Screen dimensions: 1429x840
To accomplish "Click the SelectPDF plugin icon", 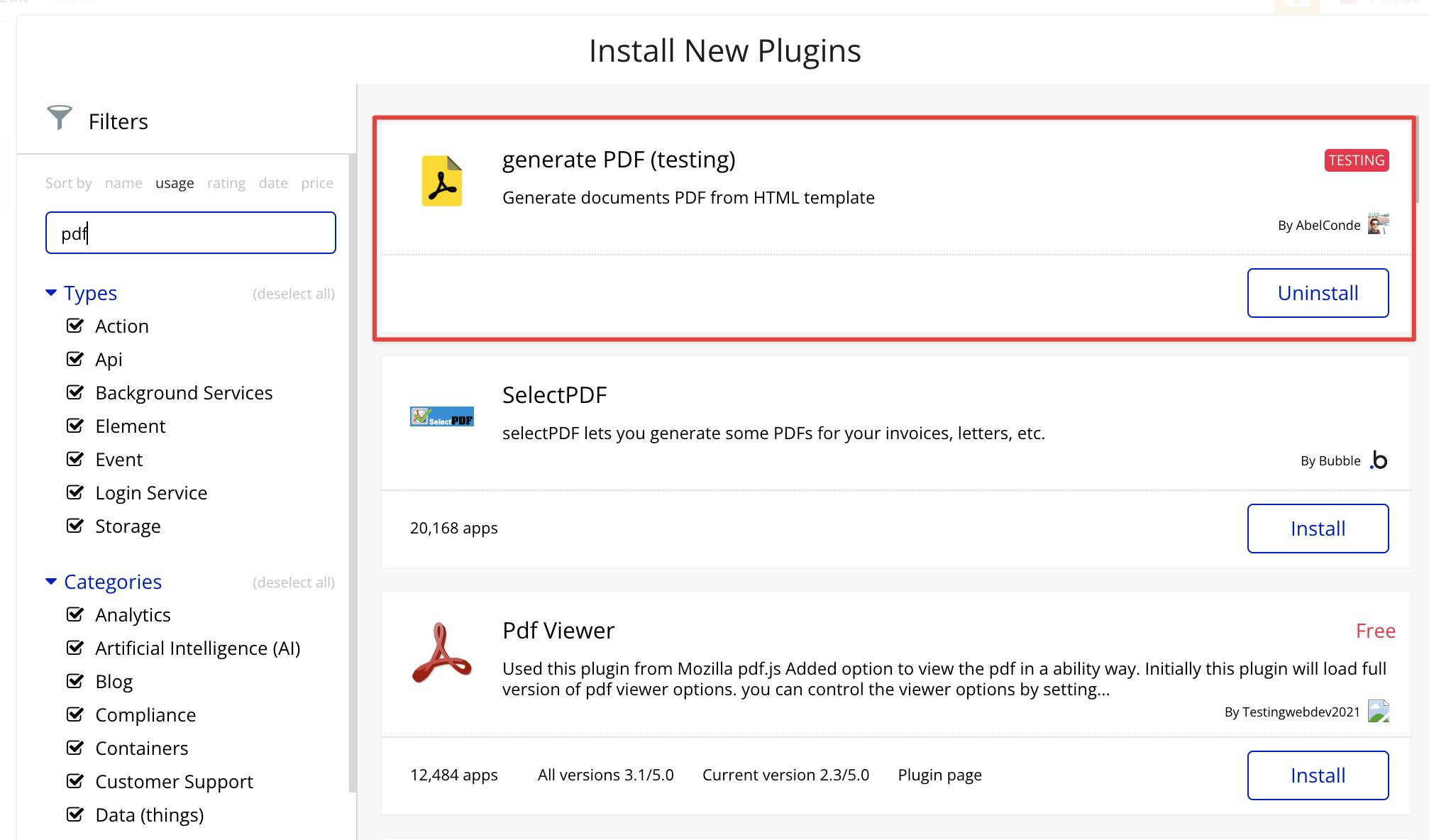I will (442, 417).
